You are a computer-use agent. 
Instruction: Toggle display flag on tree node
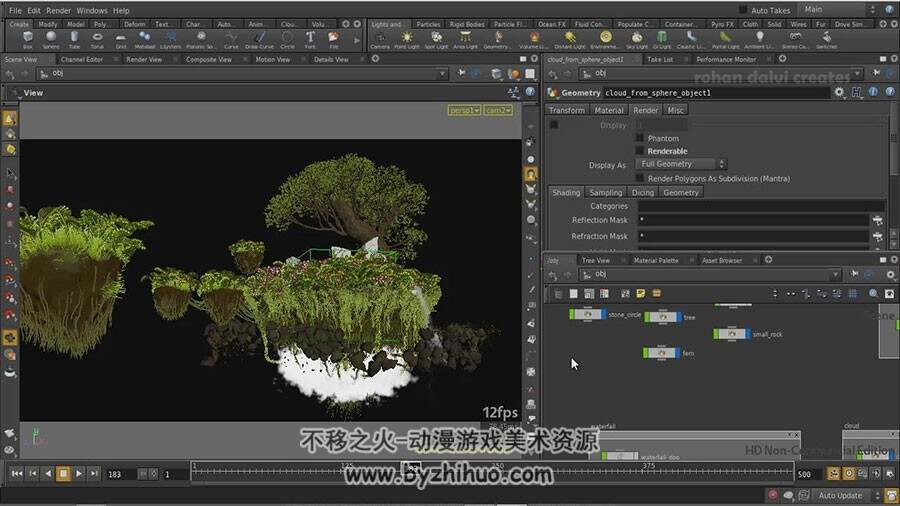click(x=679, y=317)
